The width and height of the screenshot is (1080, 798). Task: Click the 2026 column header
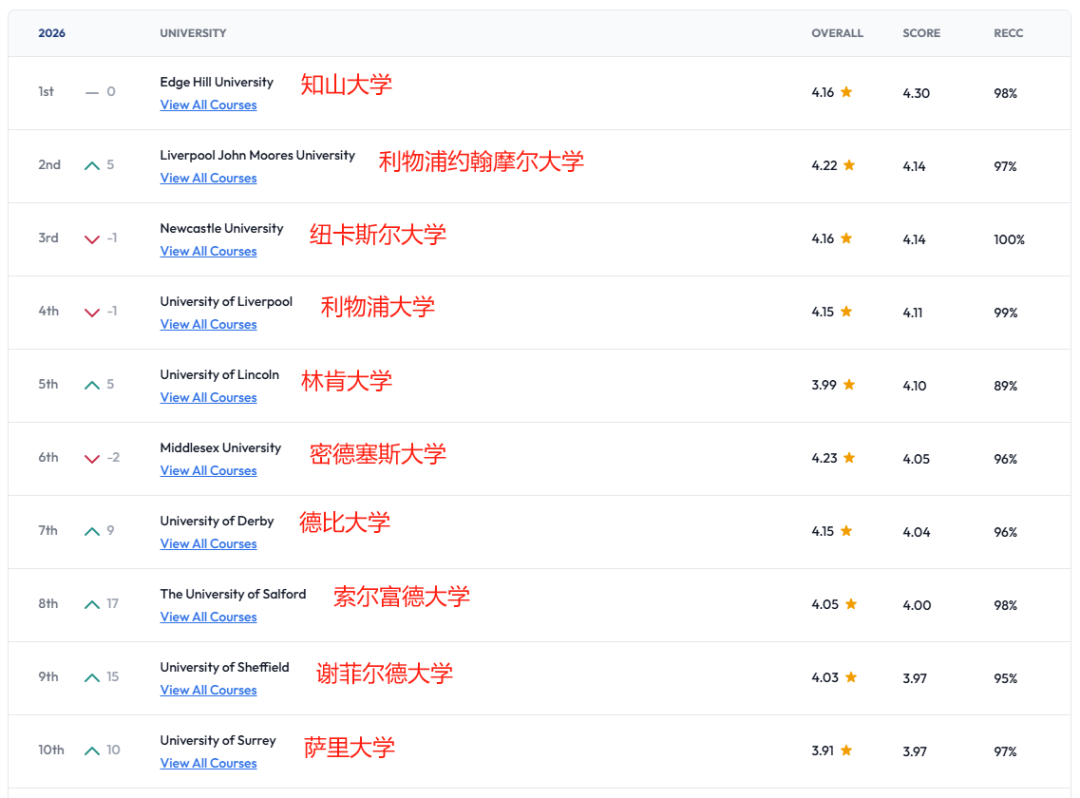click(52, 33)
